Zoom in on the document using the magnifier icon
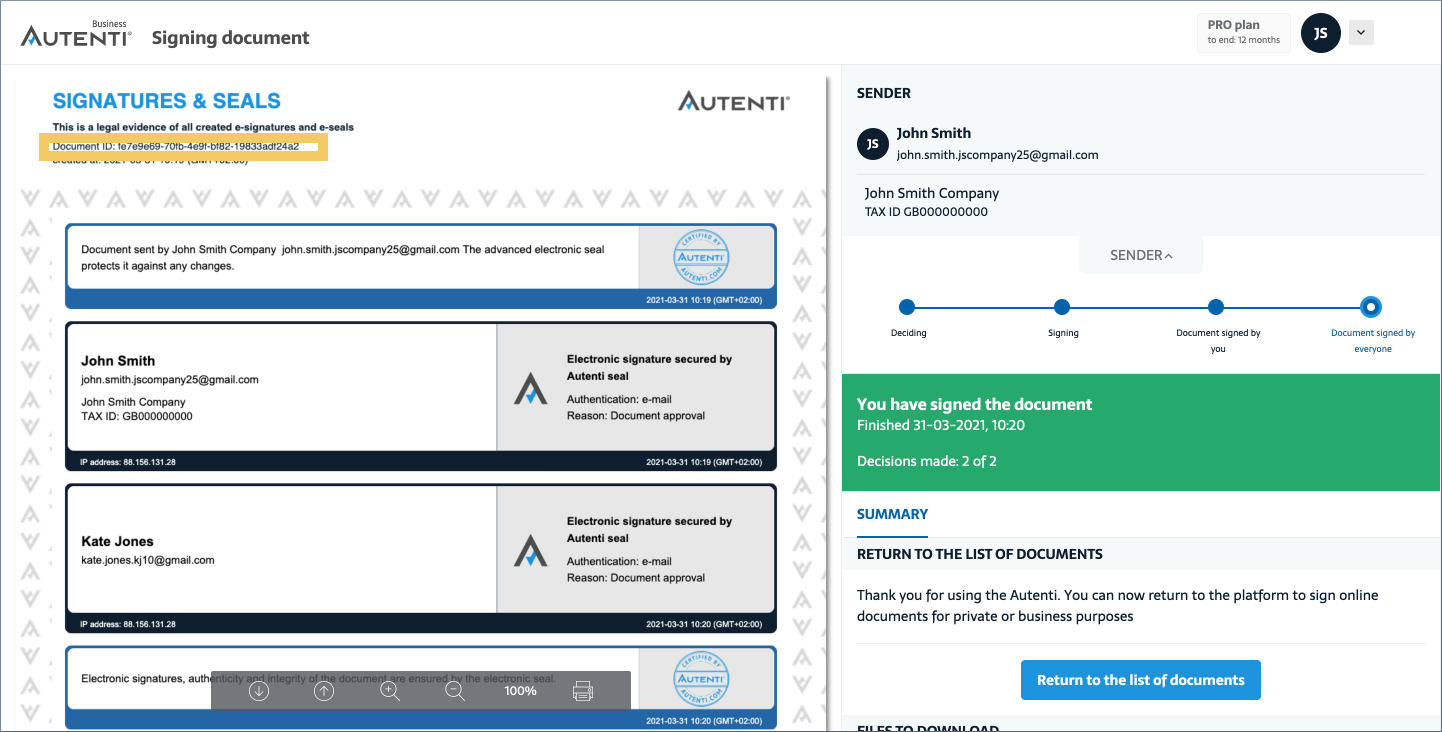The image size is (1442, 732). (389, 690)
